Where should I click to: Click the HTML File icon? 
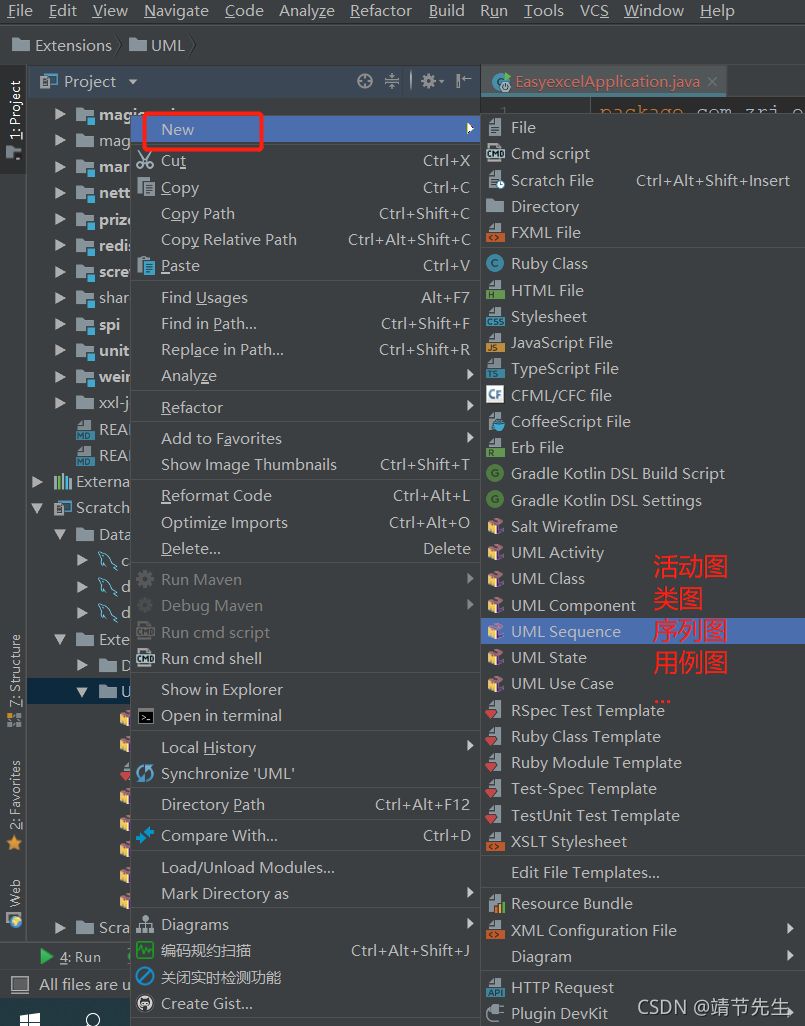(495, 290)
